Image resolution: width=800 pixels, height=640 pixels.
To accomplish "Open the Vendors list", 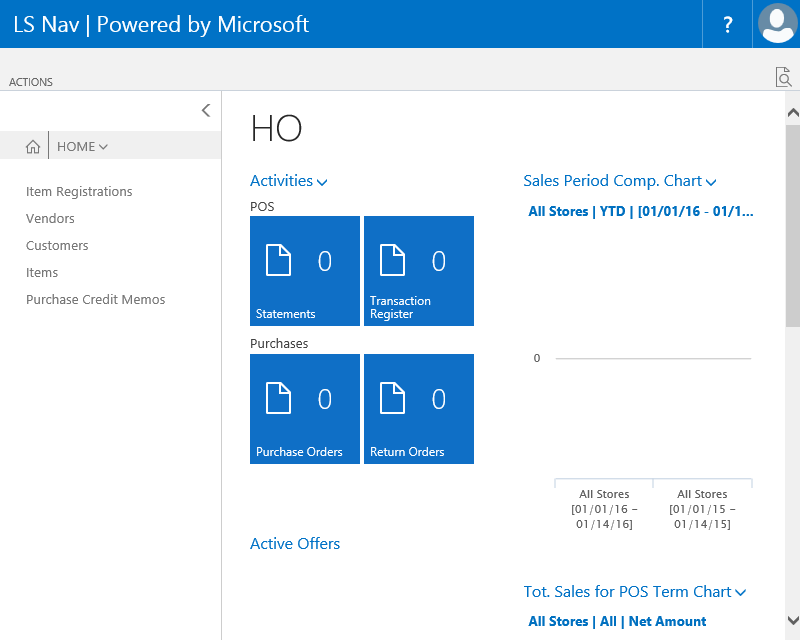I will pyautogui.click(x=50, y=219).
